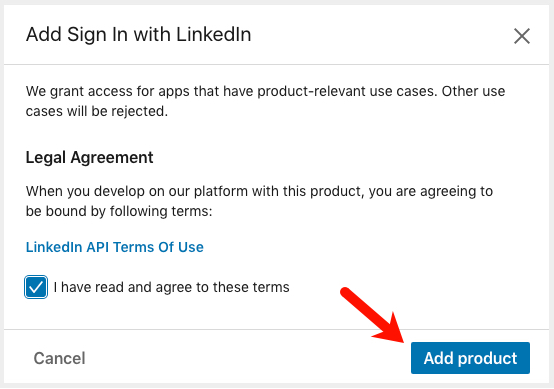This screenshot has width=554, height=389.
Task: Abort adding the product via Cancel
Action: (x=59, y=358)
